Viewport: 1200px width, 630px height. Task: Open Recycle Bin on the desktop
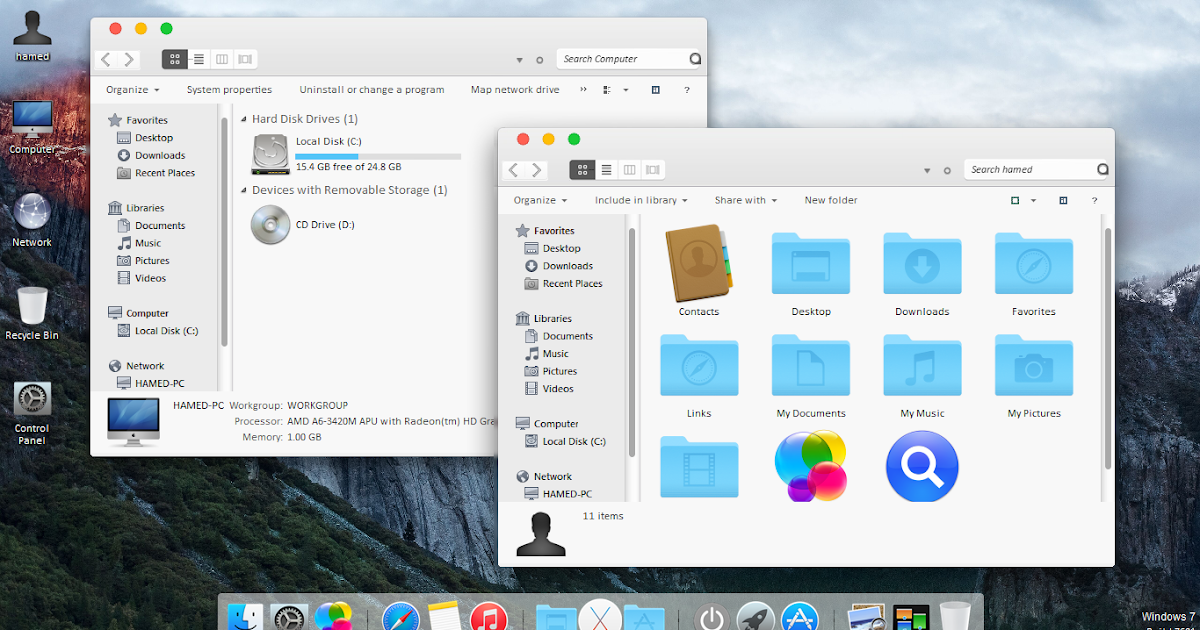pos(32,306)
